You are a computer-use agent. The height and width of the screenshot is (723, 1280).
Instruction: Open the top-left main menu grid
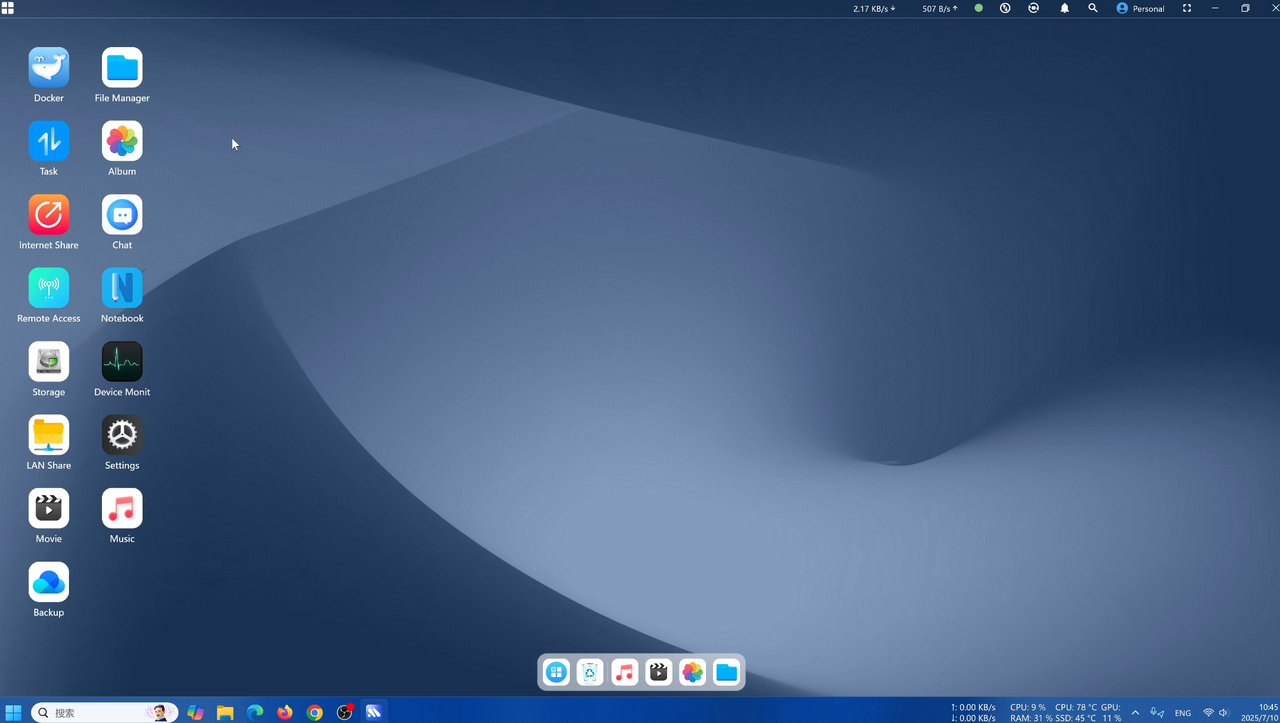tap(8, 8)
